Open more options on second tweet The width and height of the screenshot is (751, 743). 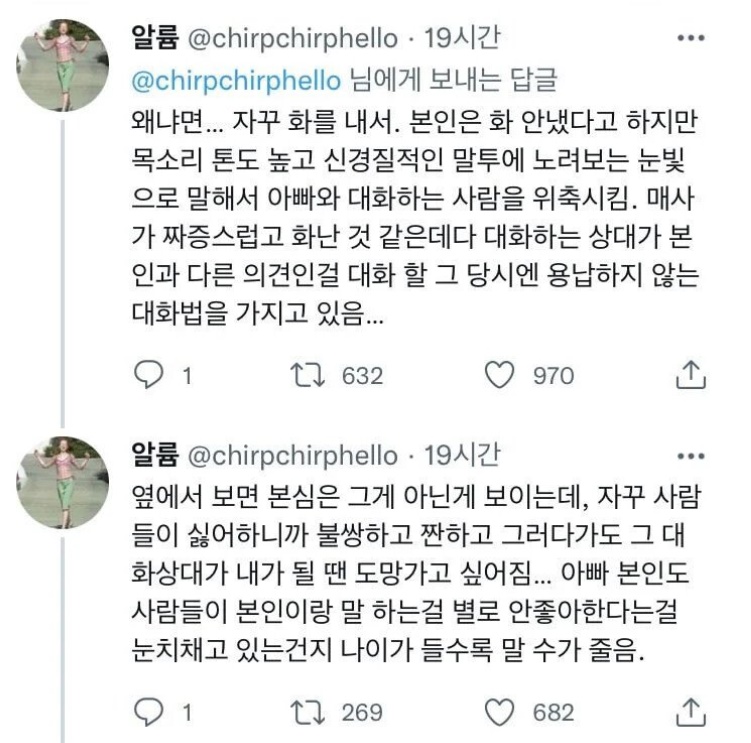pos(691,456)
